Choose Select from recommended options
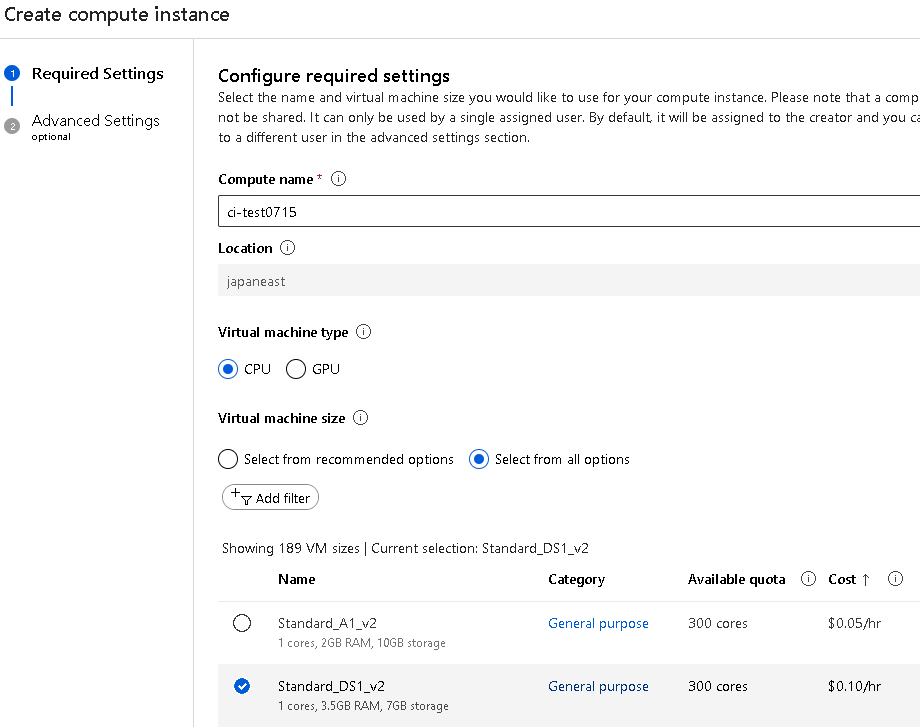This screenshot has height=727, width=920. [x=228, y=459]
